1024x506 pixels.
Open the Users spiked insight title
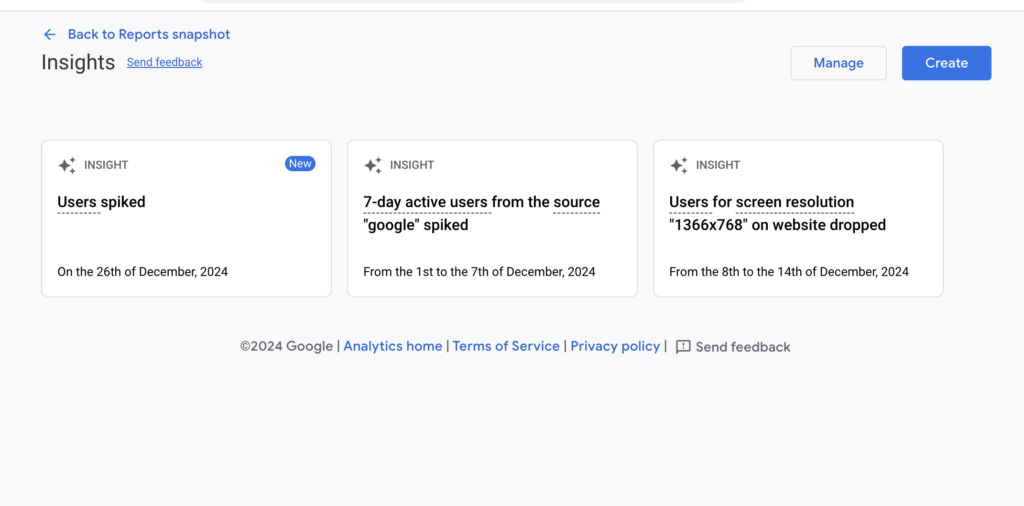coord(101,202)
